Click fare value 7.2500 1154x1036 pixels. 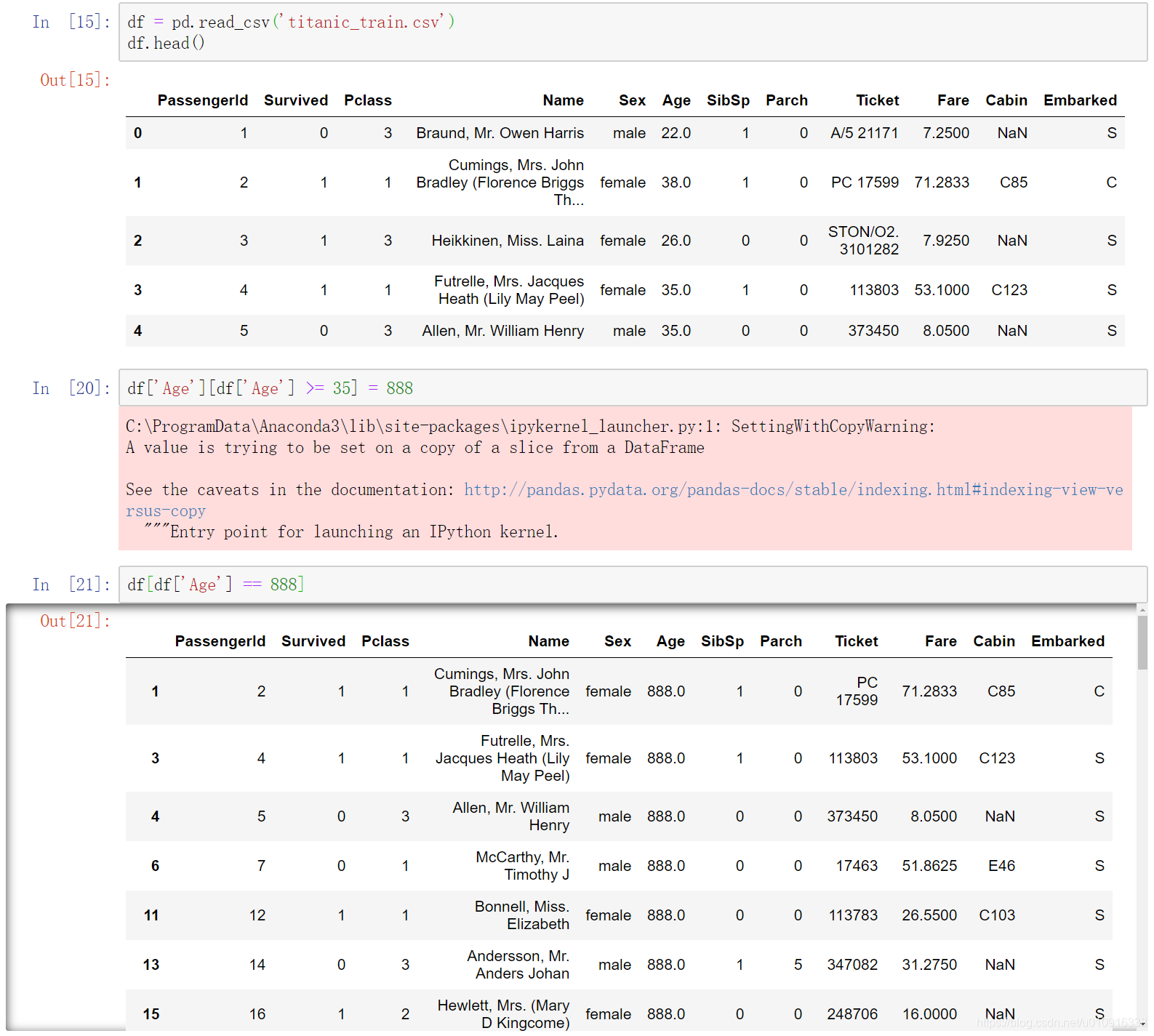(946, 133)
